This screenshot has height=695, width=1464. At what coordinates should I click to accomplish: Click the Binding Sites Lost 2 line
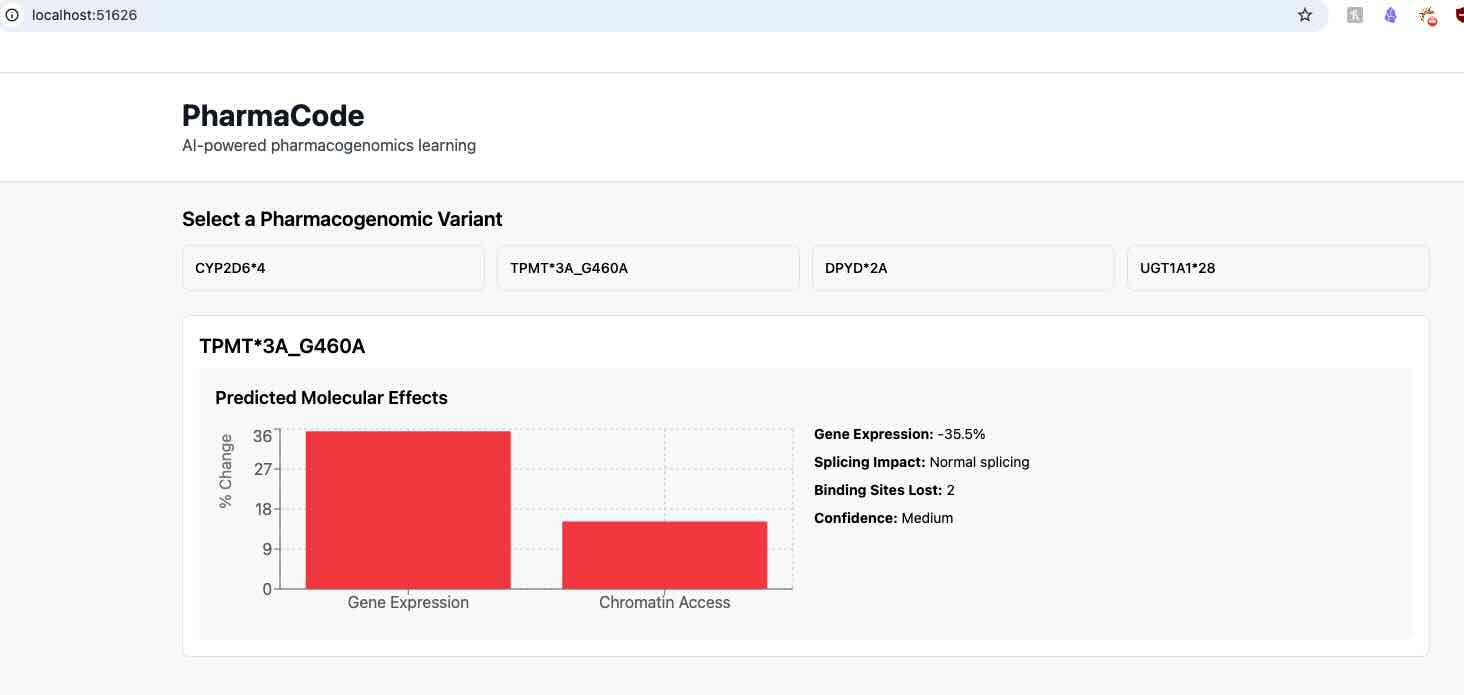click(884, 490)
